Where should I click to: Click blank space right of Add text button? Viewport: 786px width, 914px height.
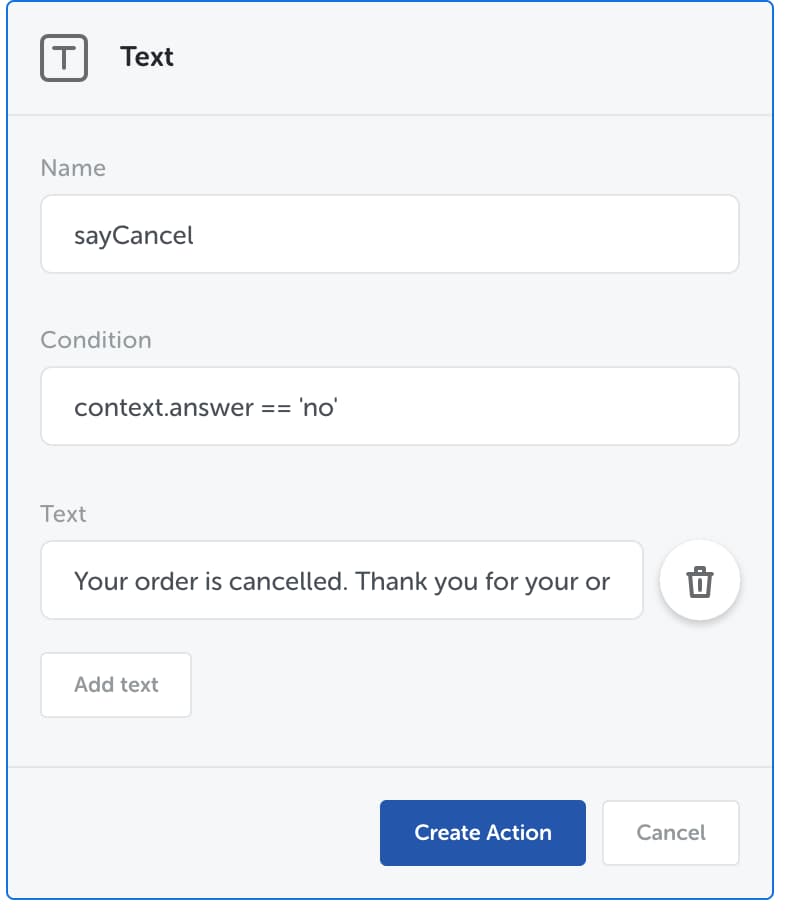[461, 685]
